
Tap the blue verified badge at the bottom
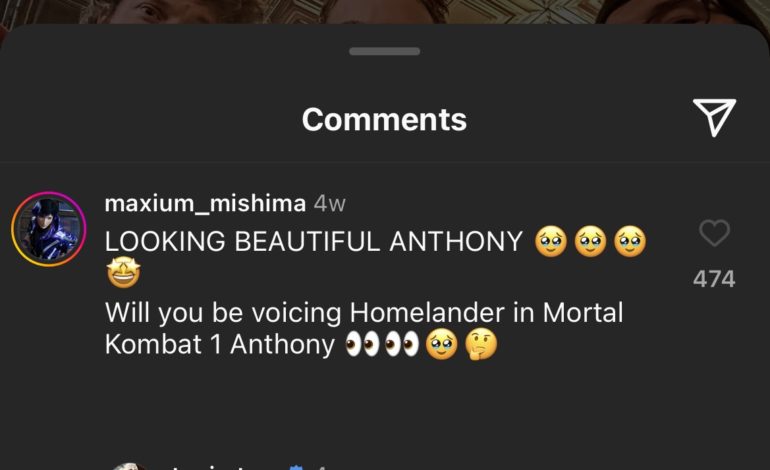point(295,467)
